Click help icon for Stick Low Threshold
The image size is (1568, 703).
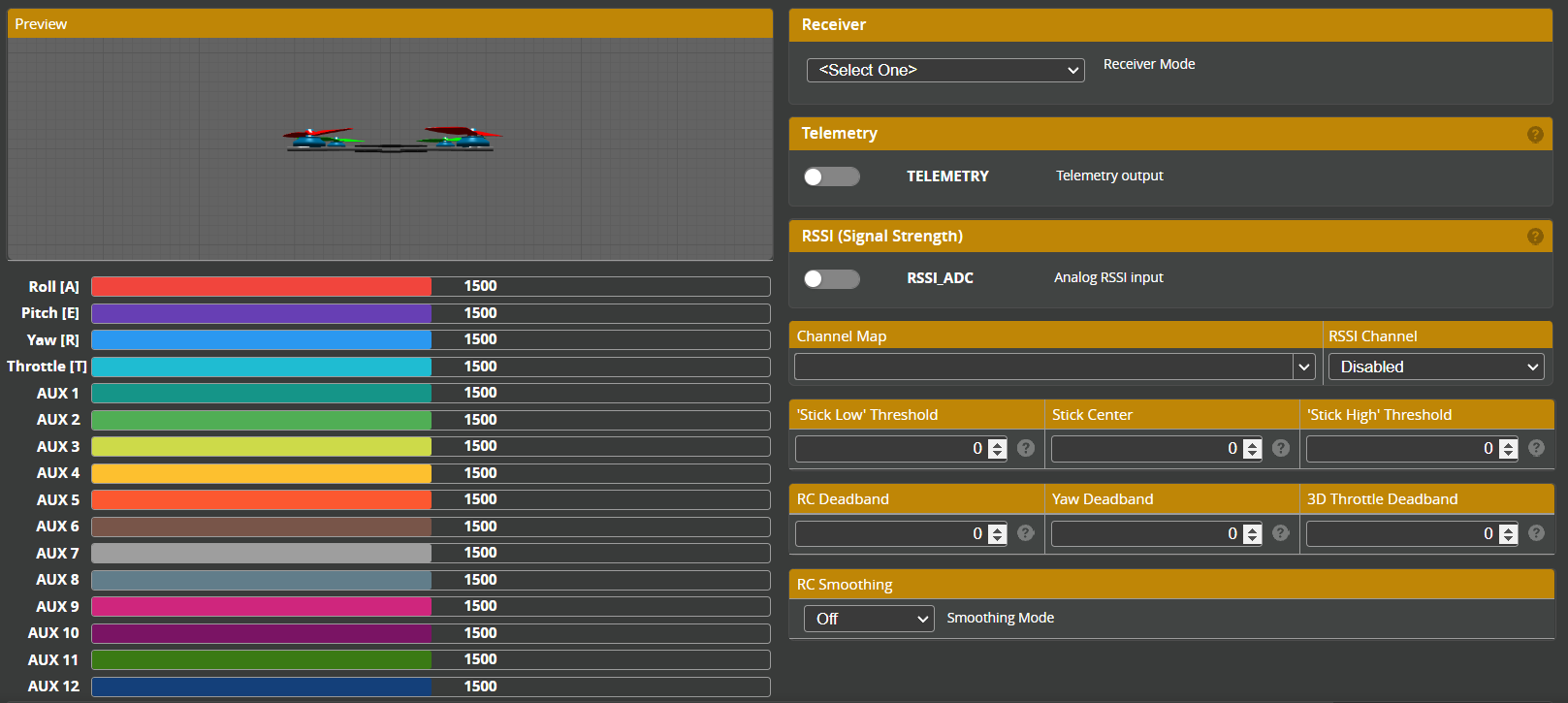[x=1026, y=448]
